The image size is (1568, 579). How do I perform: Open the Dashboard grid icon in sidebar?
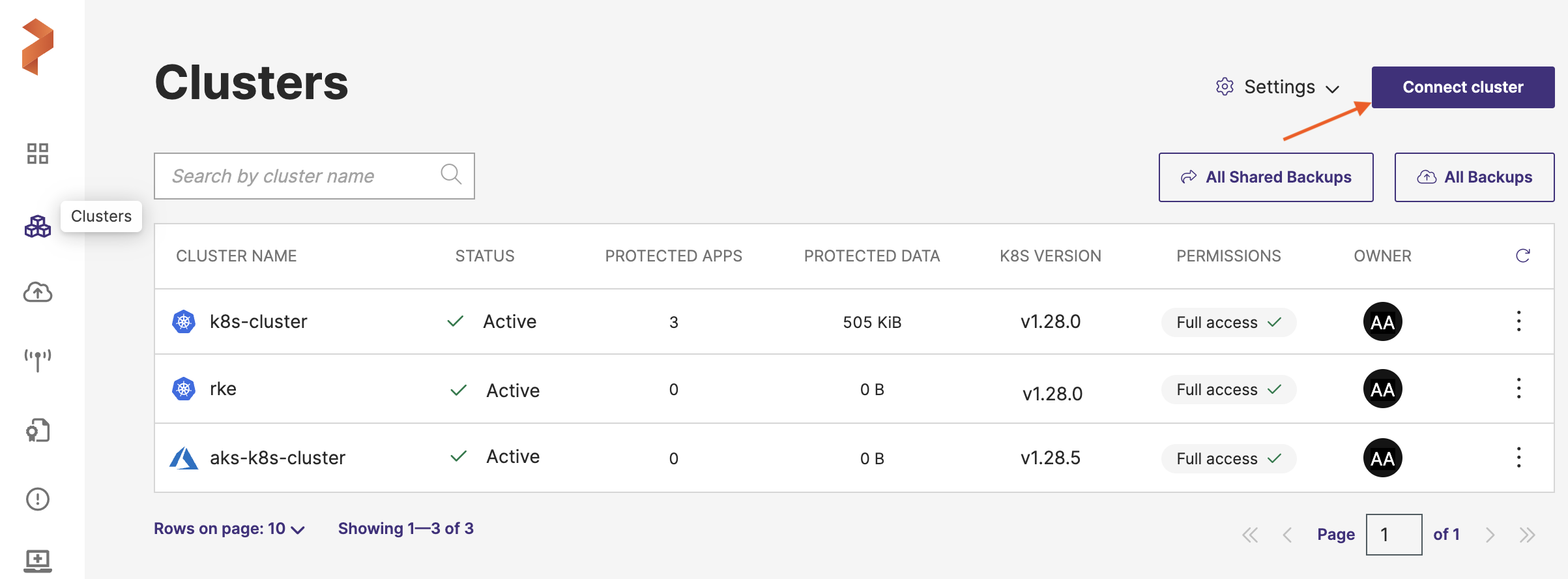point(38,154)
